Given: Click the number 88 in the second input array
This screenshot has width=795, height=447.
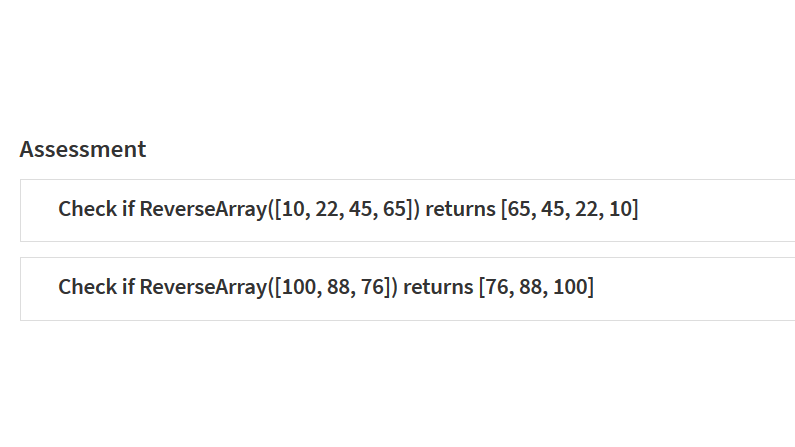Looking at the screenshot, I should tap(339, 287).
